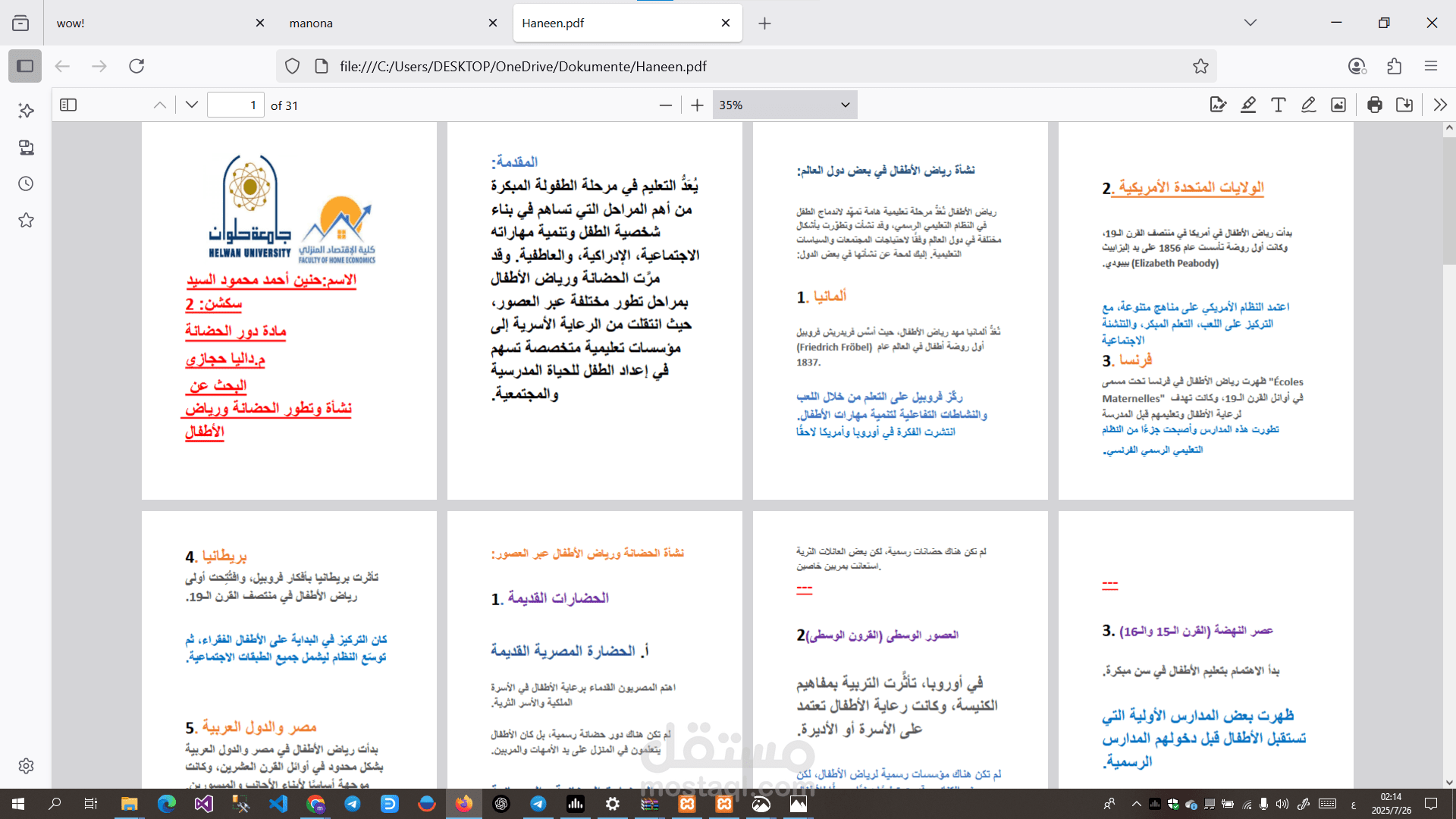Viewport: 1456px width, 819px height.
Task: Go back to previous page in history
Action: pyautogui.click(x=62, y=66)
